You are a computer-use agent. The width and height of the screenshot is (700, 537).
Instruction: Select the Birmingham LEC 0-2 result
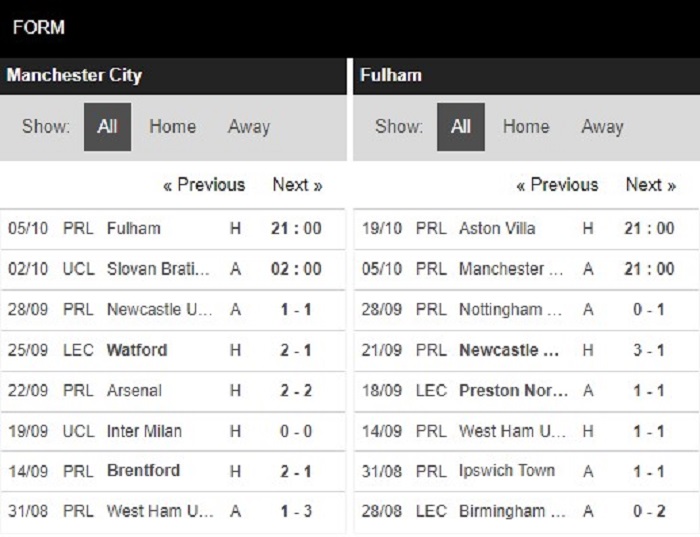pyautogui.click(x=527, y=512)
